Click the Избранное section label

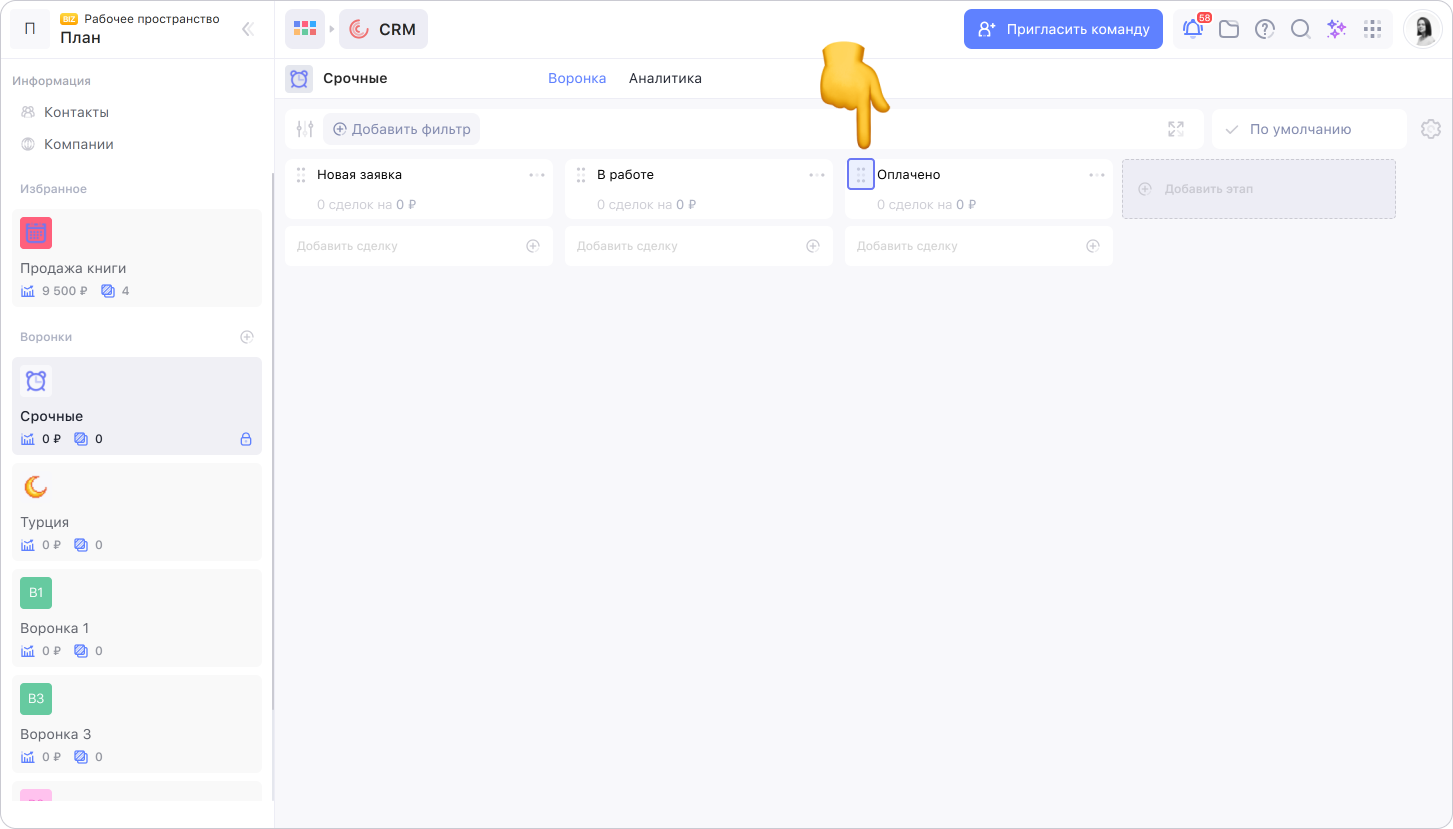[53, 189]
